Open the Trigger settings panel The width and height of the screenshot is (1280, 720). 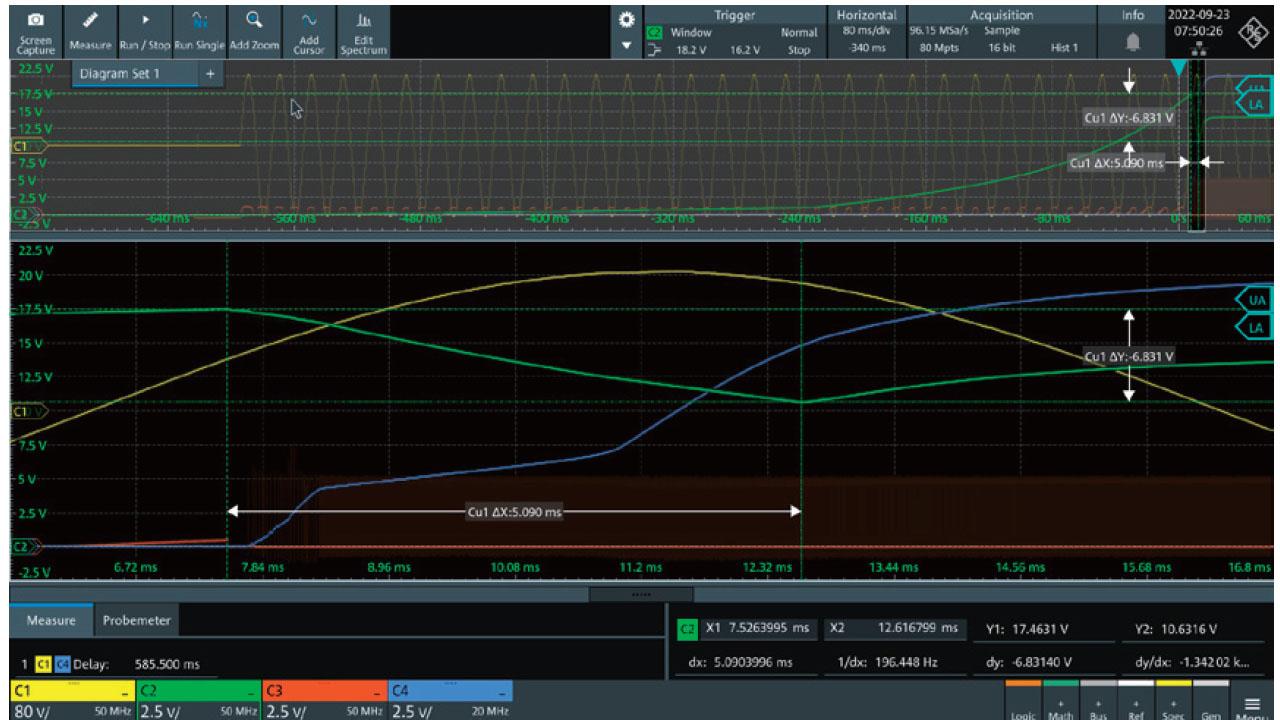[734, 30]
